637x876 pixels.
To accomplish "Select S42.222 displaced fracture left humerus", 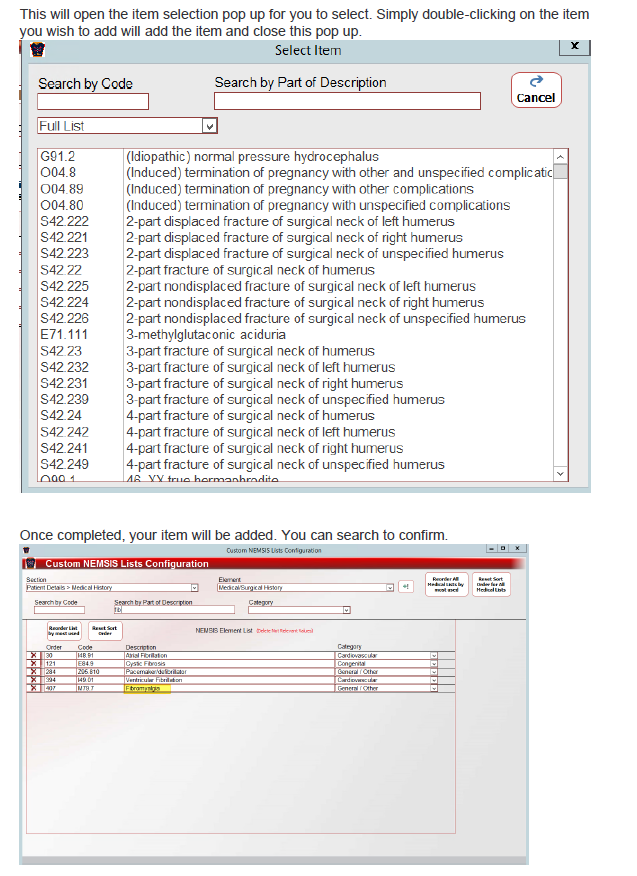I will 295,221.
